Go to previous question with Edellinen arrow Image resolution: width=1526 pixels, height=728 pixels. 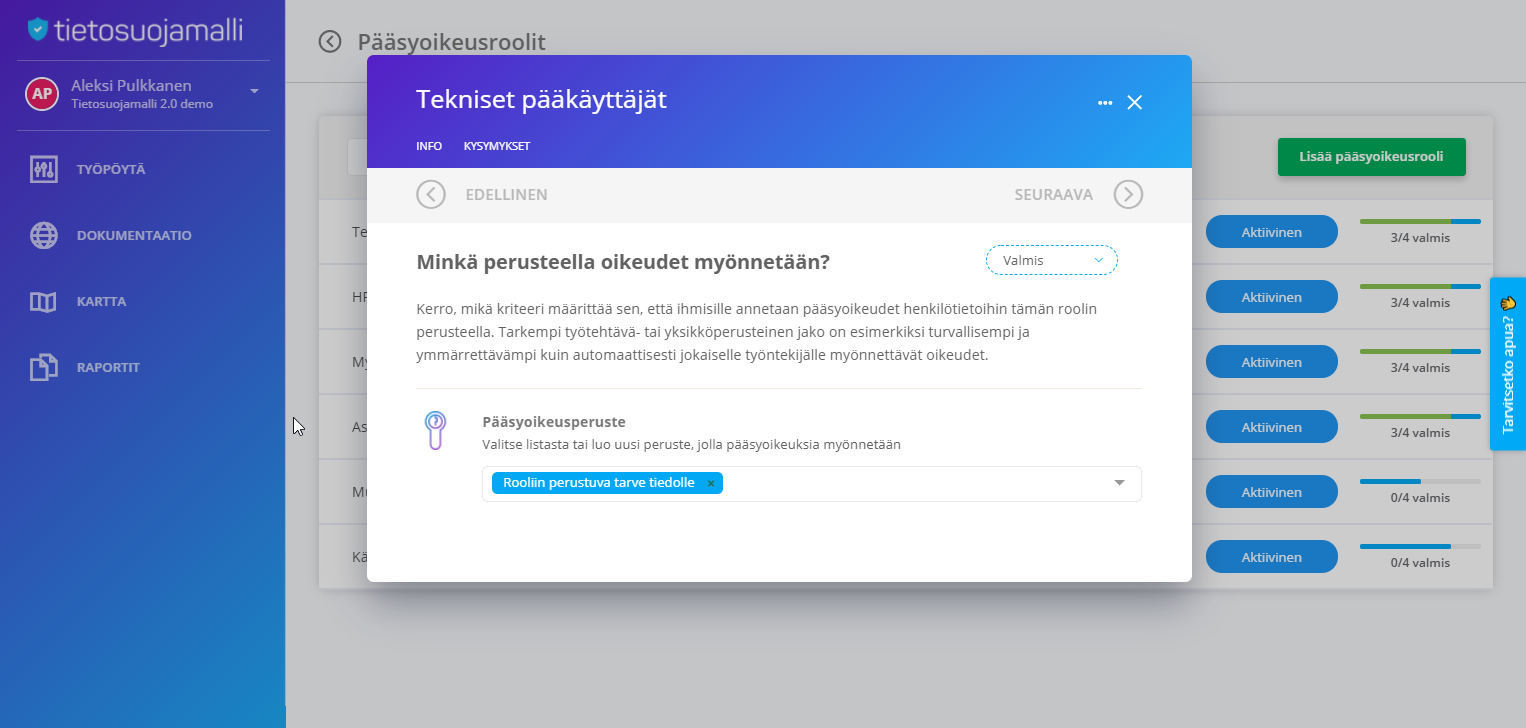431,194
